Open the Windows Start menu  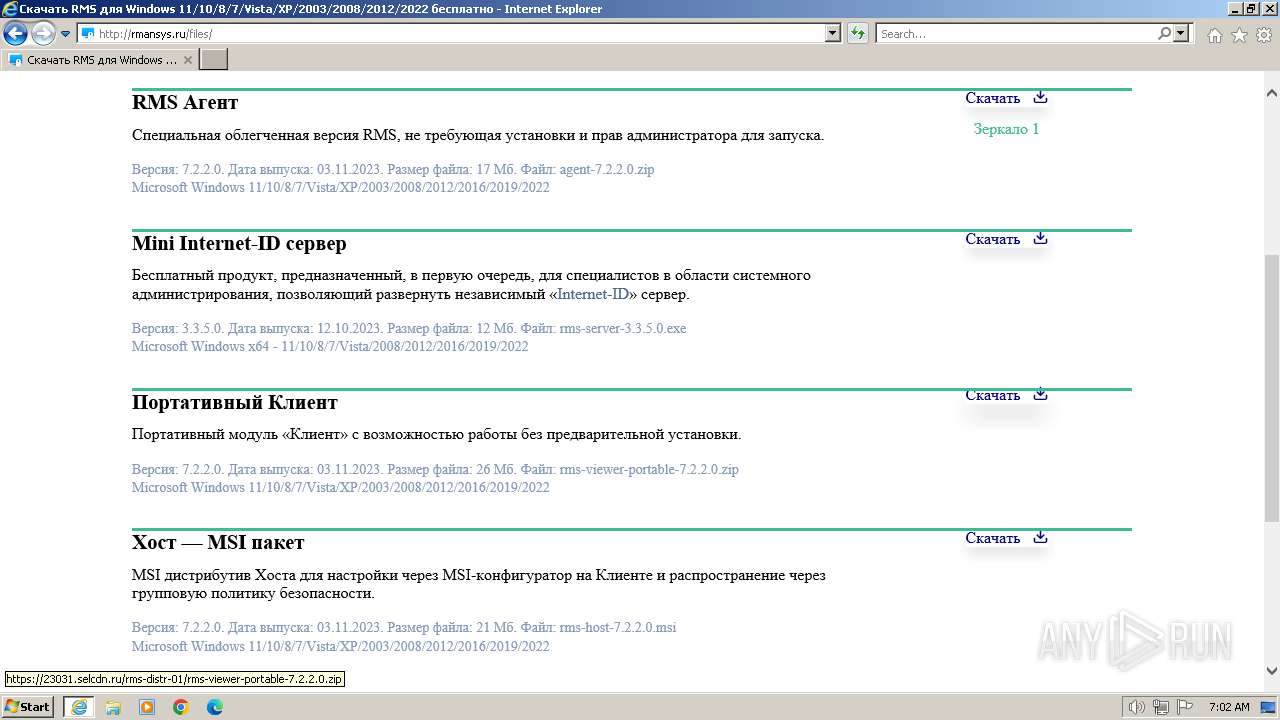pos(28,706)
